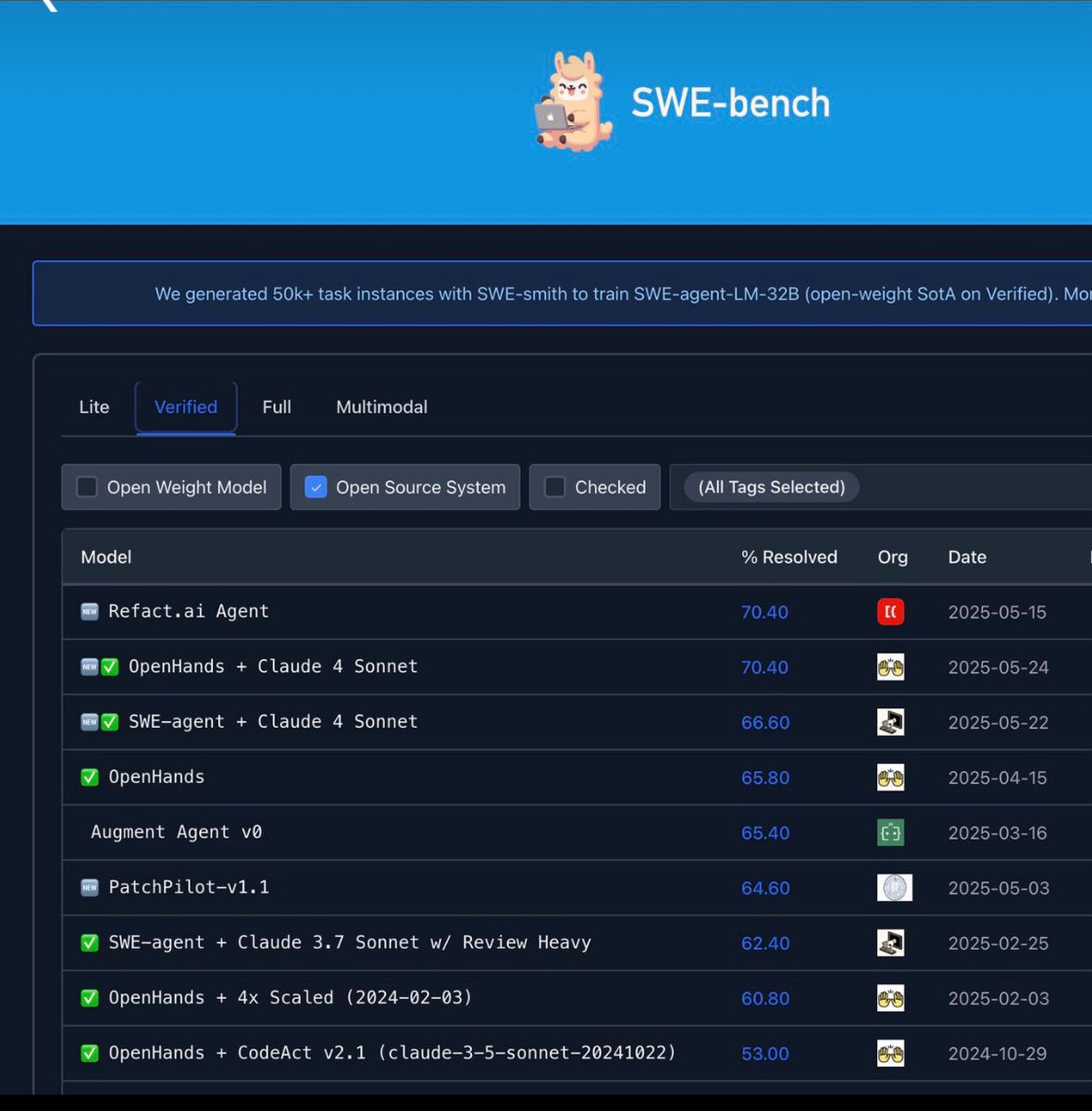
Task: Click the date 2025-05-15
Action: click(x=998, y=612)
